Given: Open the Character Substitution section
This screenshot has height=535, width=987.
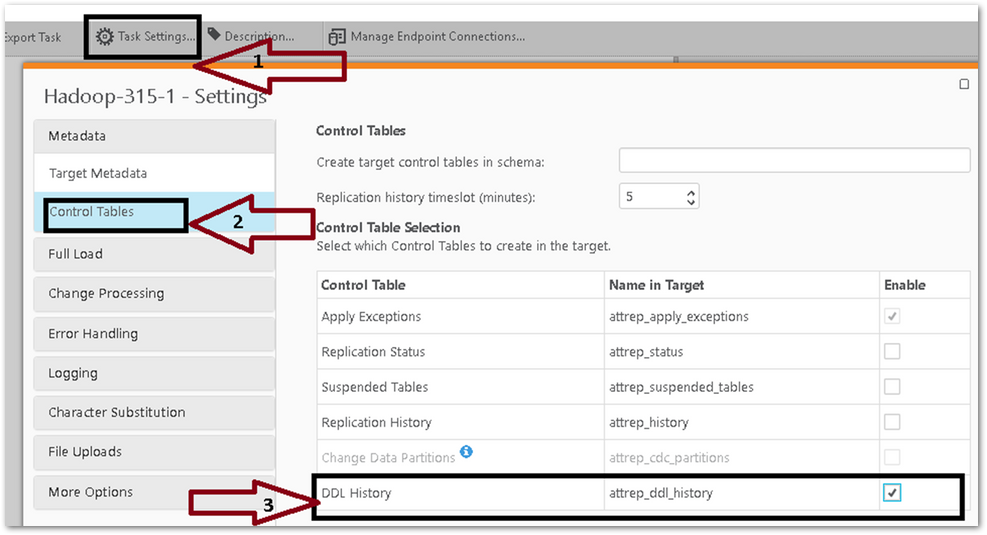Looking at the screenshot, I should pos(154,412).
